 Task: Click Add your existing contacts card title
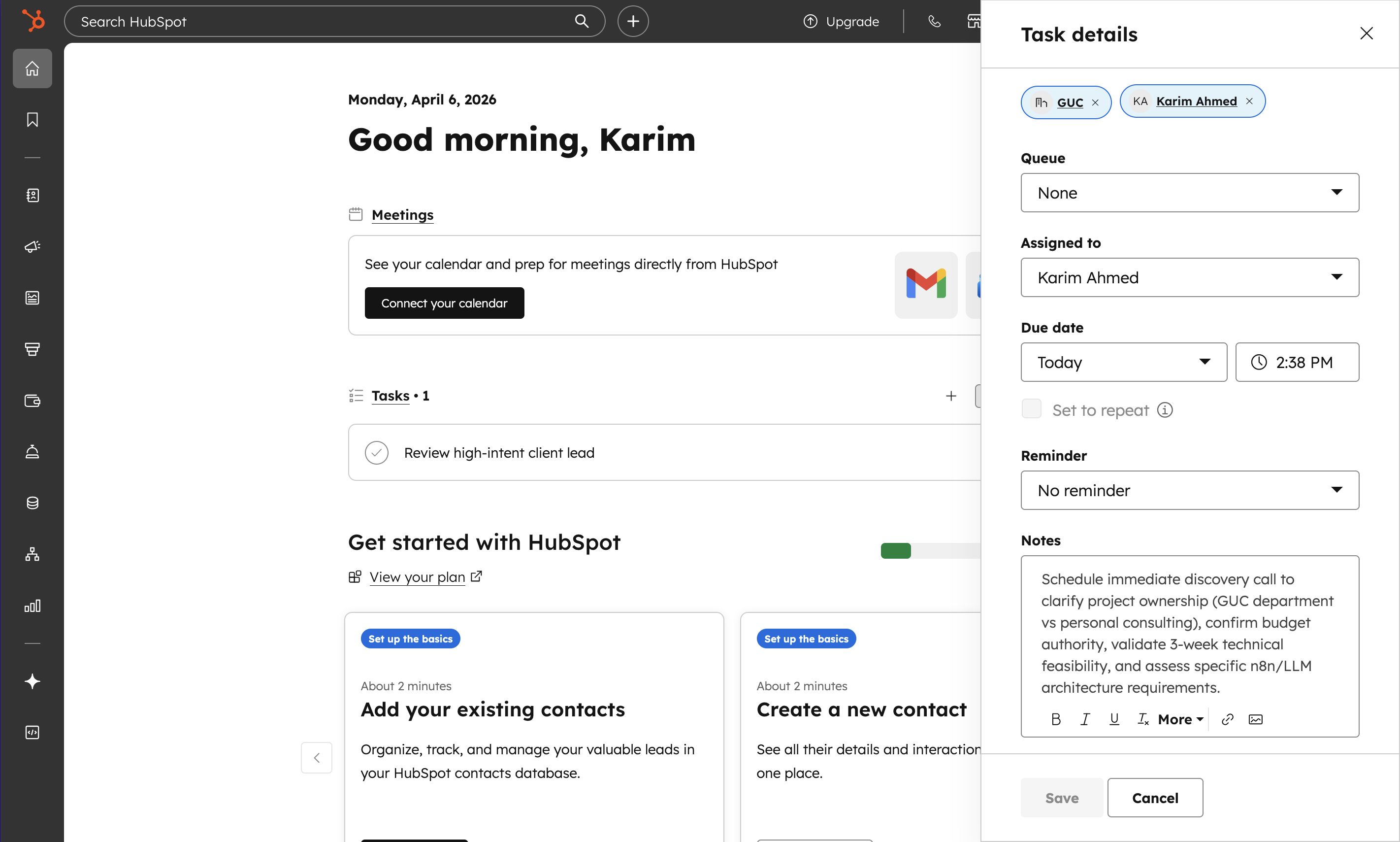point(493,709)
